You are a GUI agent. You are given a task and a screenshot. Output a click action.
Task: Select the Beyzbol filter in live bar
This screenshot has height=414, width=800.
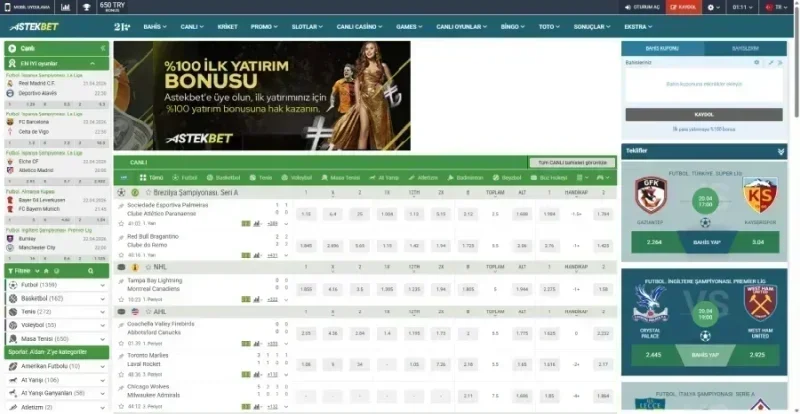coord(507,178)
